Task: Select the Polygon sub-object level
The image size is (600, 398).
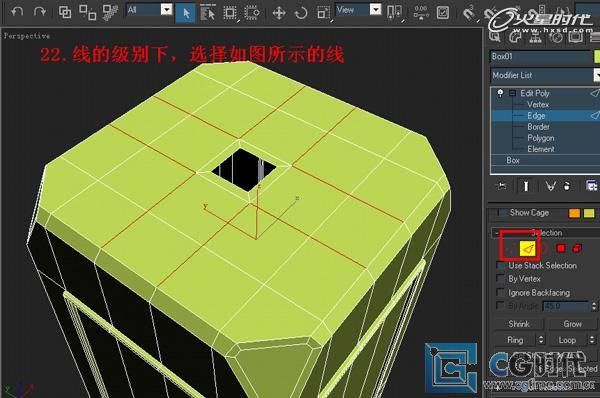Action: tap(540, 138)
